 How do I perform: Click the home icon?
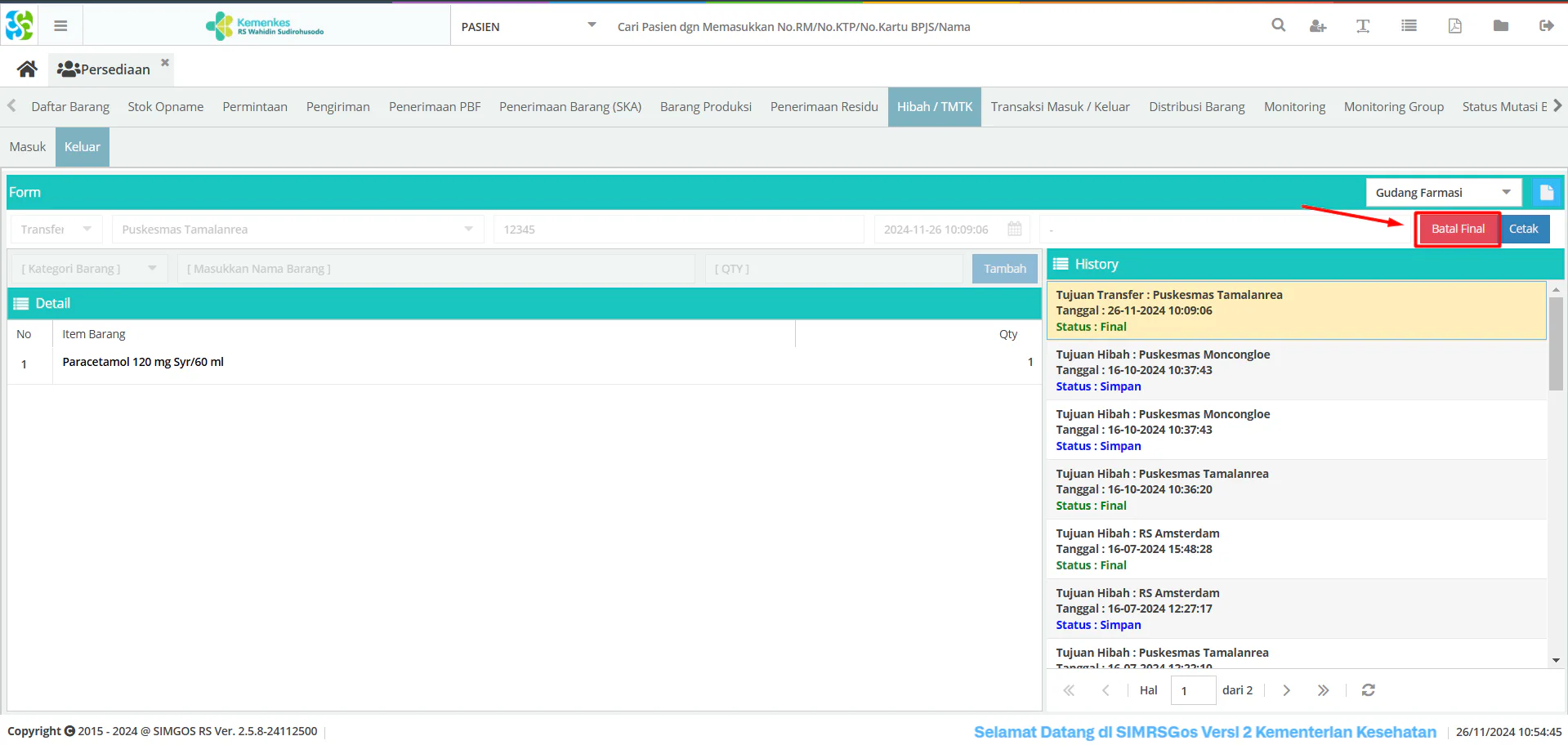tap(27, 69)
